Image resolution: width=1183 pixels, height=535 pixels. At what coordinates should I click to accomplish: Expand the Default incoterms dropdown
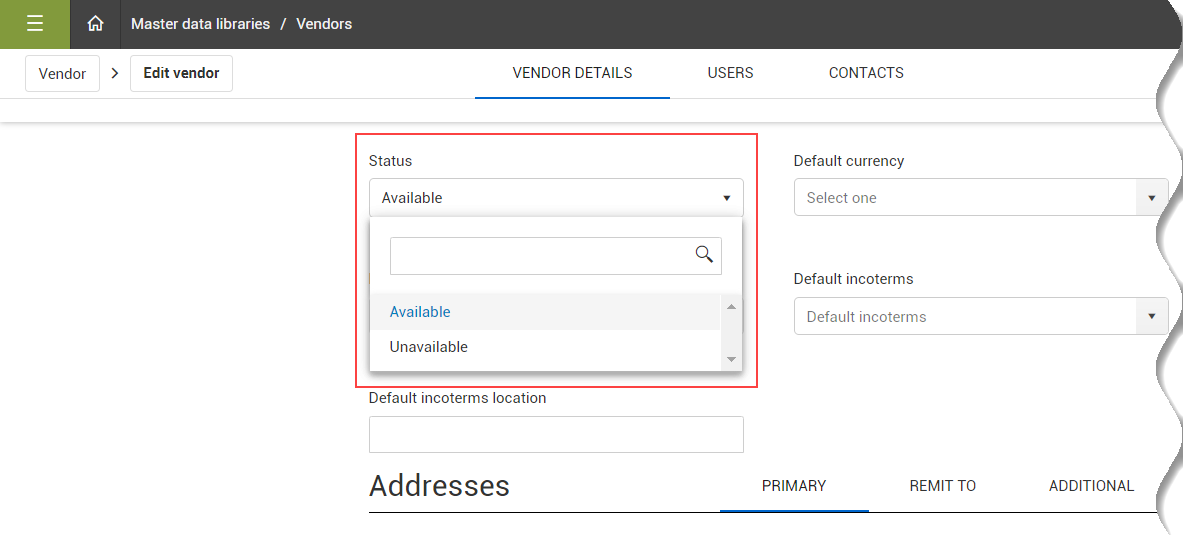tap(1152, 317)
